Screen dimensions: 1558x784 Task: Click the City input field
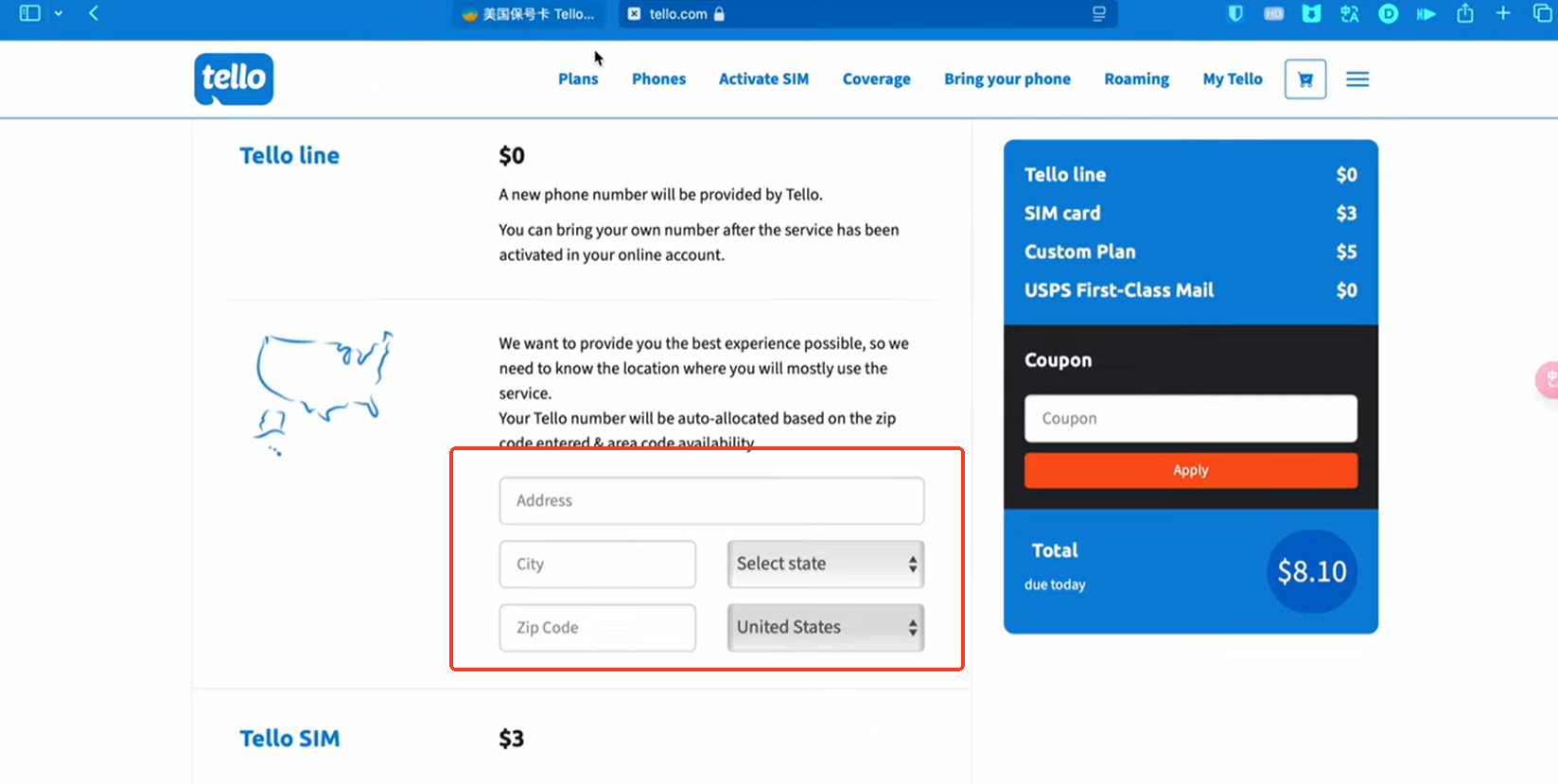(x=598, y=564)
